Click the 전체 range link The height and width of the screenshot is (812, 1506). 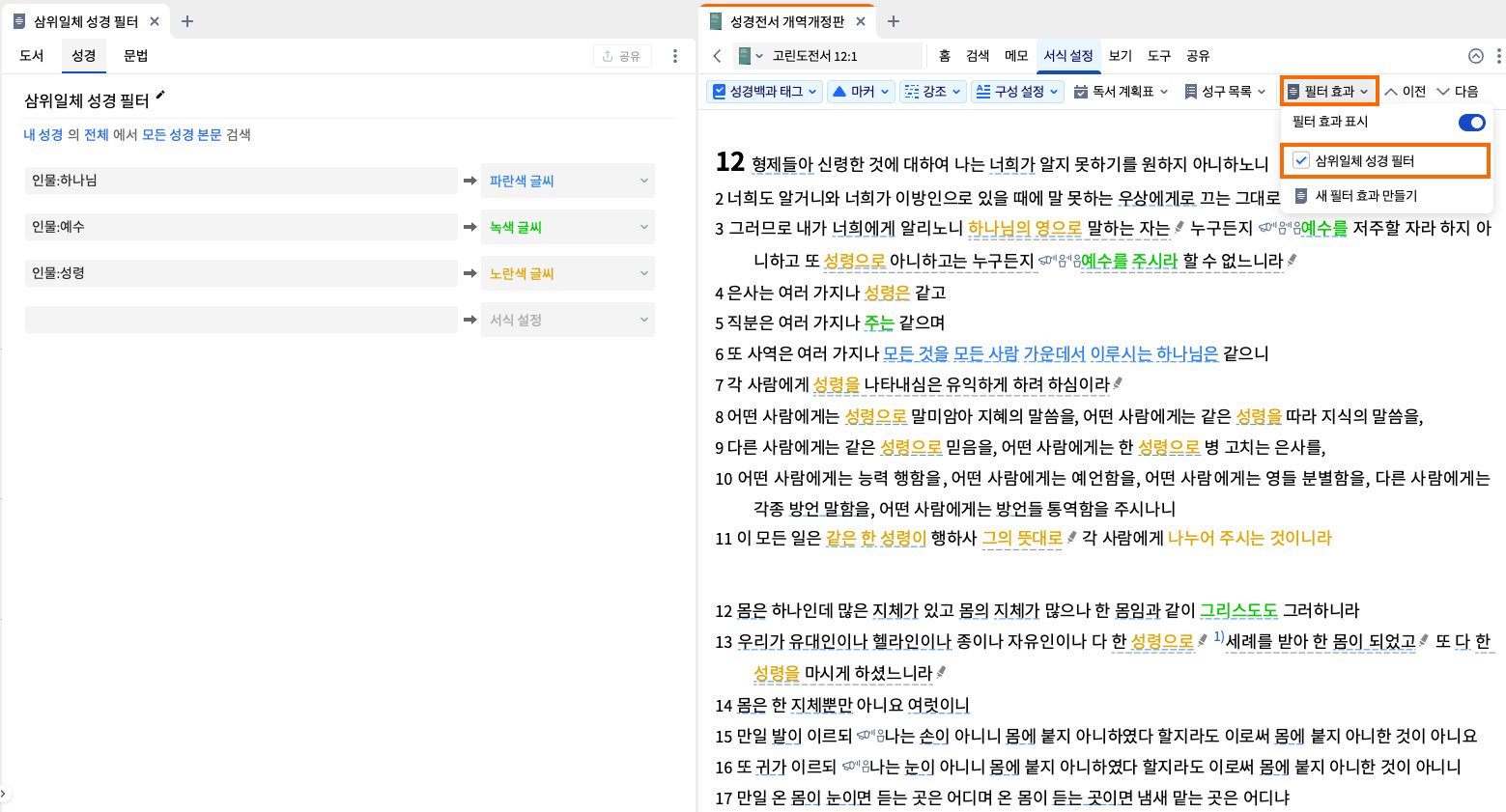pos(97,135)
